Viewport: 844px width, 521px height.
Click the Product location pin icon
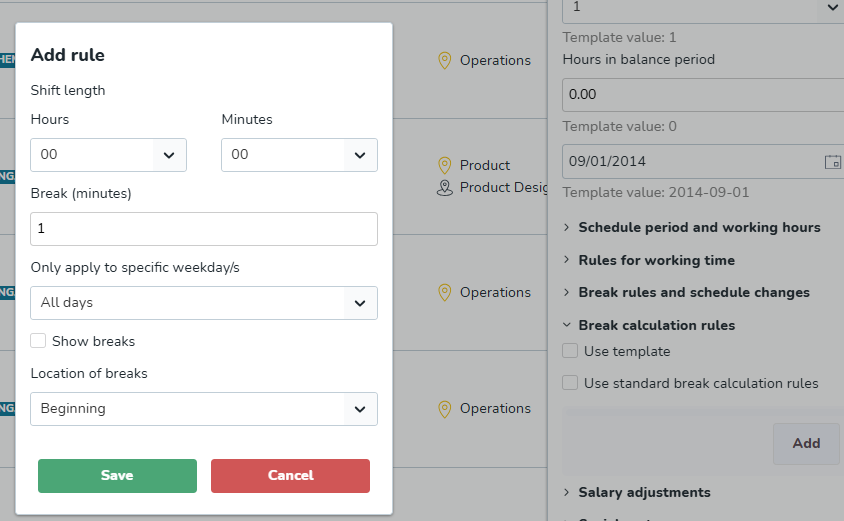[x=445, y=165]
